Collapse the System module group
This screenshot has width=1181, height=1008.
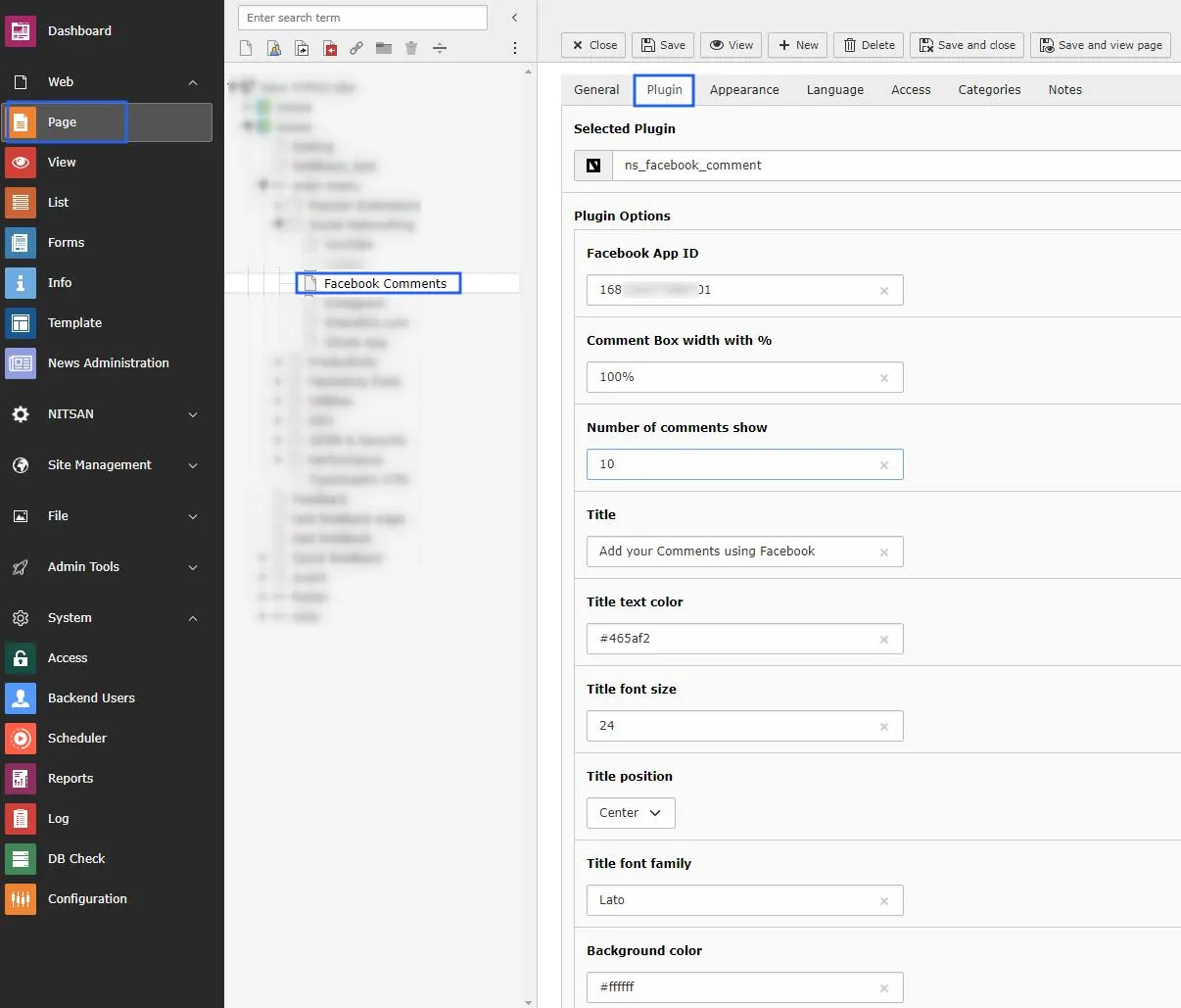[x=193, y=618]
